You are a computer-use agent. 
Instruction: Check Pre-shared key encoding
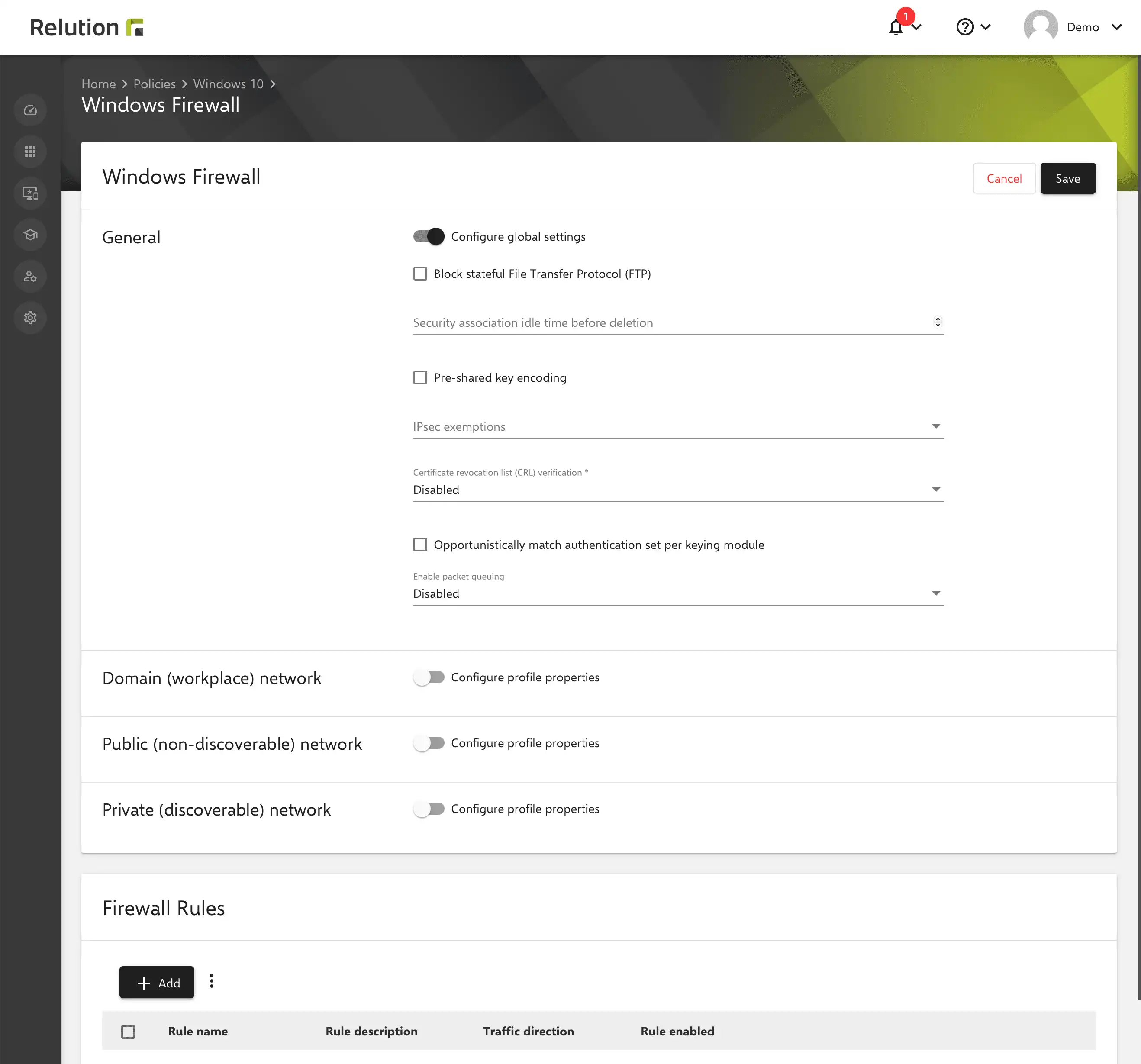point(420,377)
